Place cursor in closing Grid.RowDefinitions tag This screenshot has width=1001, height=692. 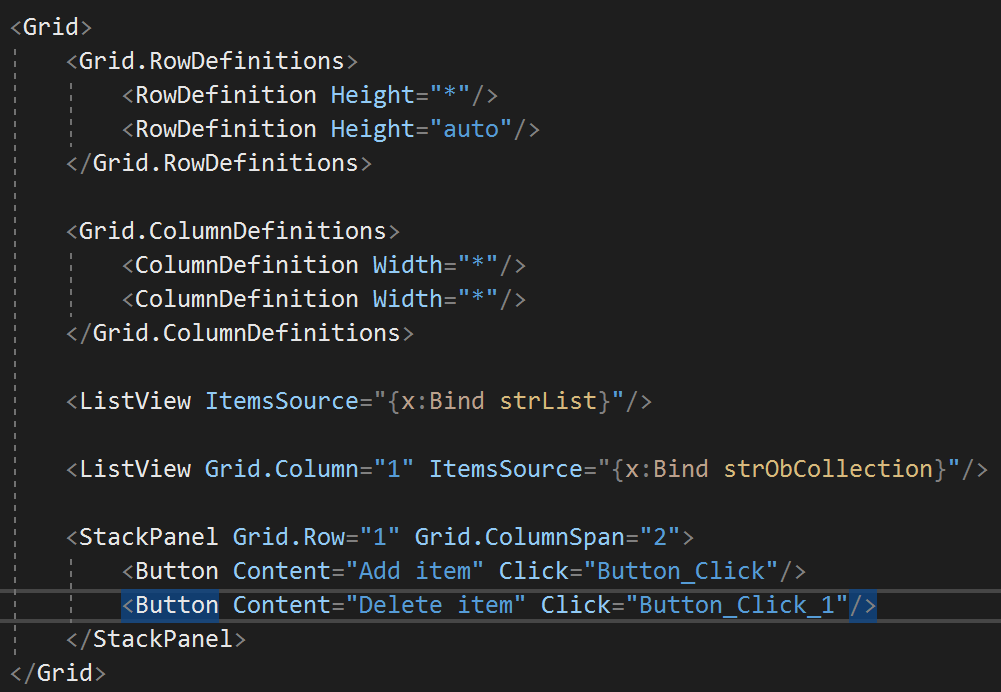point(219,163)
